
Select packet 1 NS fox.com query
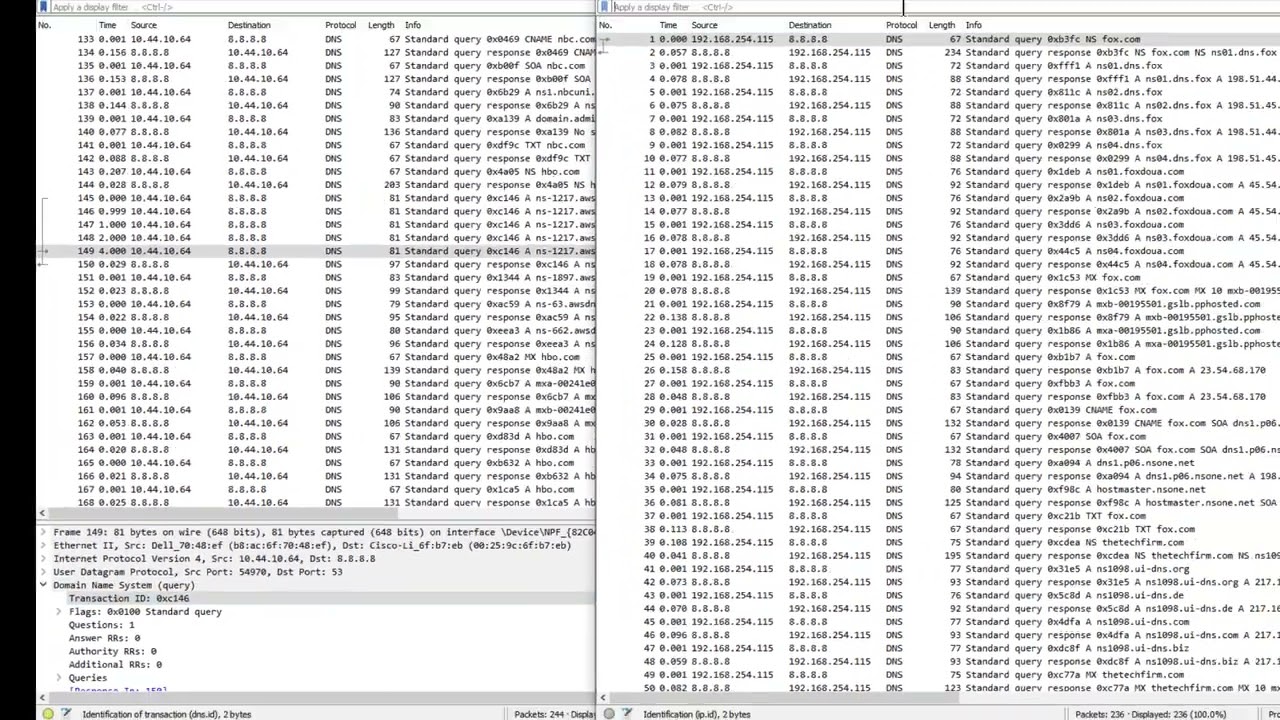coord(940,39)
